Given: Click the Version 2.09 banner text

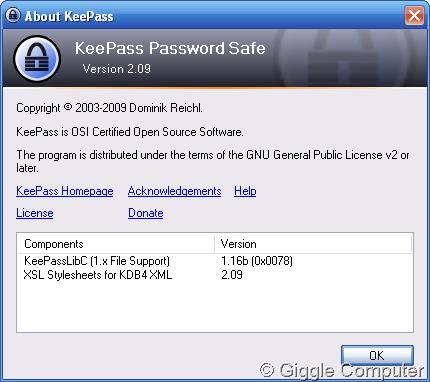Looking at the screenshot, I should [x=117, y=69].
